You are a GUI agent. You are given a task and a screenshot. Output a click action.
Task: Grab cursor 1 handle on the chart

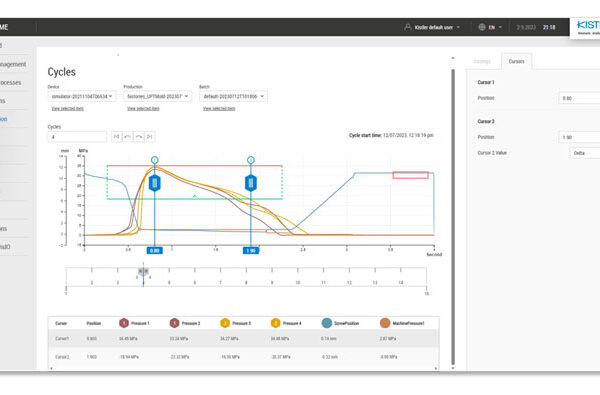tap(155, 183)
